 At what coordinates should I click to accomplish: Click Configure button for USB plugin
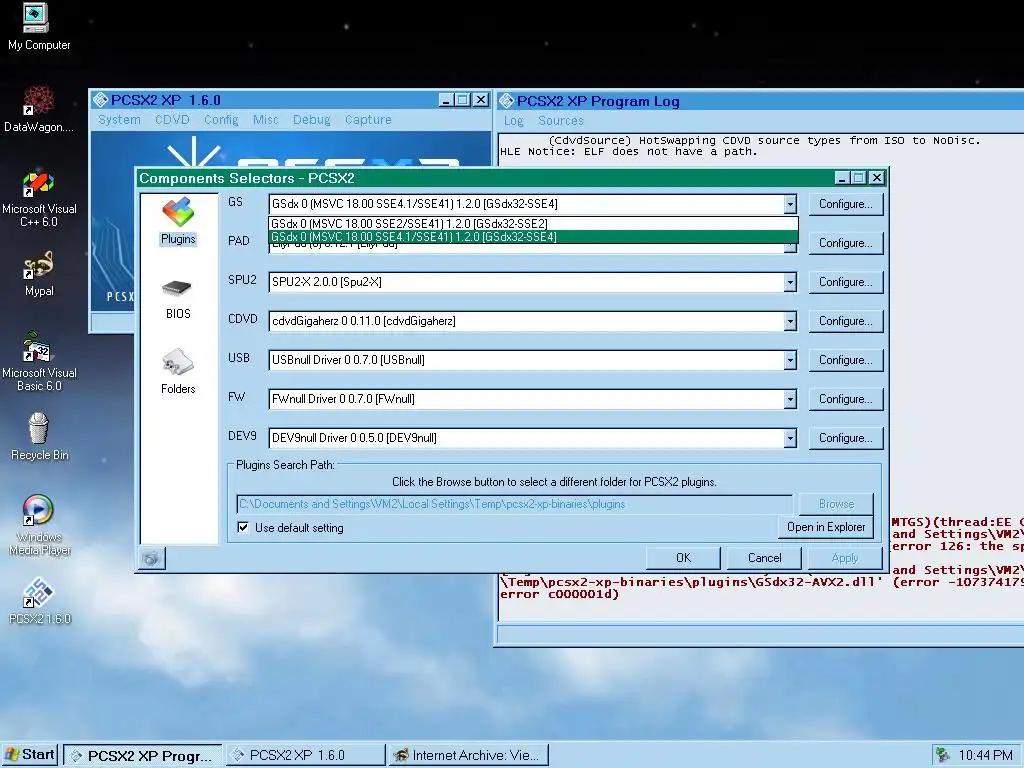pyautogui.click(x=846, y=360)
